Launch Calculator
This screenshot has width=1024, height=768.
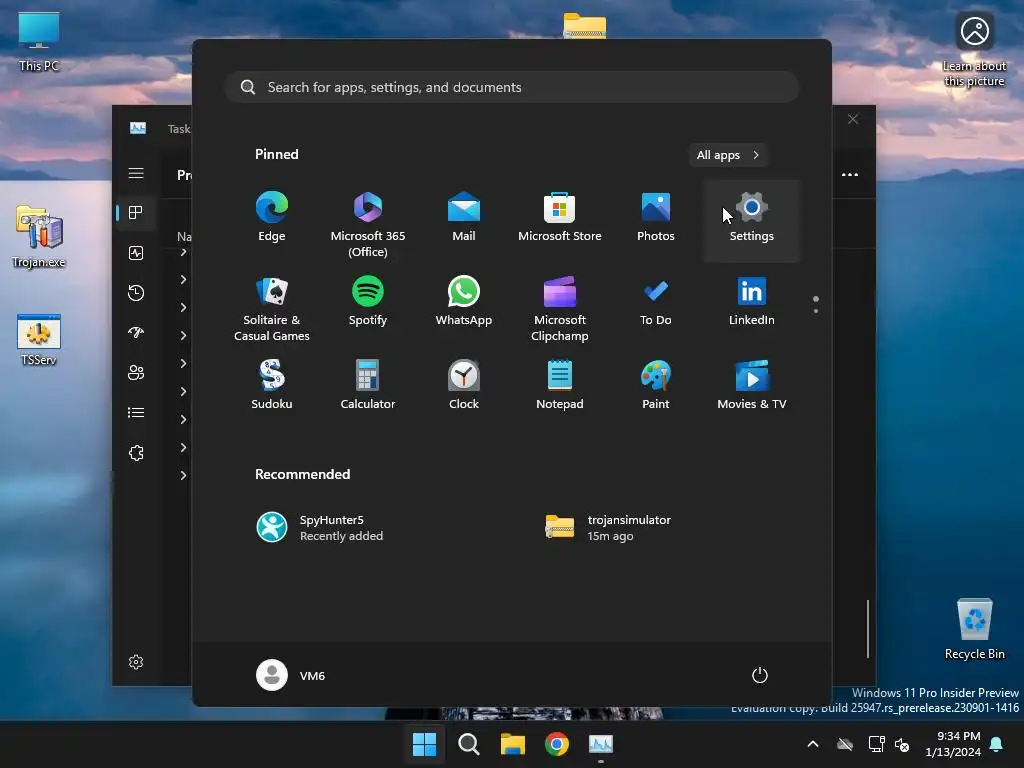point(368,385)
